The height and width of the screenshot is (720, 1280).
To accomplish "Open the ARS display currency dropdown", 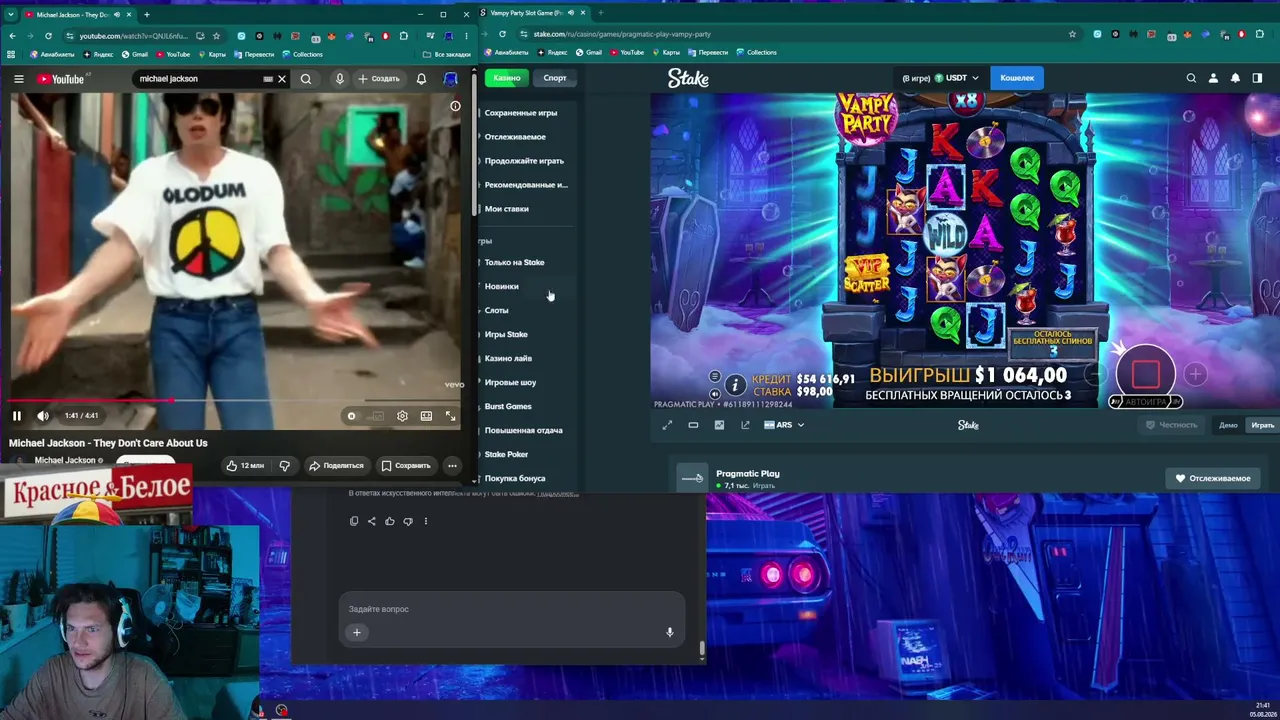I will [x=784, y=425].
